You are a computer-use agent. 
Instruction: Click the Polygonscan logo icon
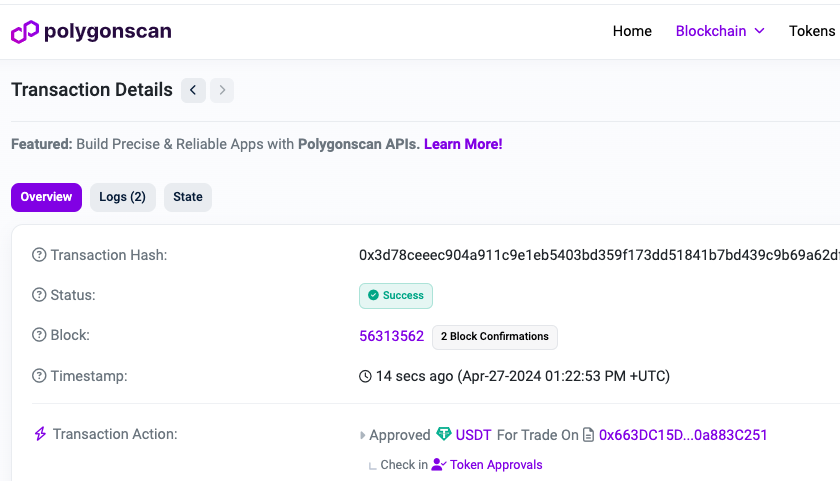25,32
